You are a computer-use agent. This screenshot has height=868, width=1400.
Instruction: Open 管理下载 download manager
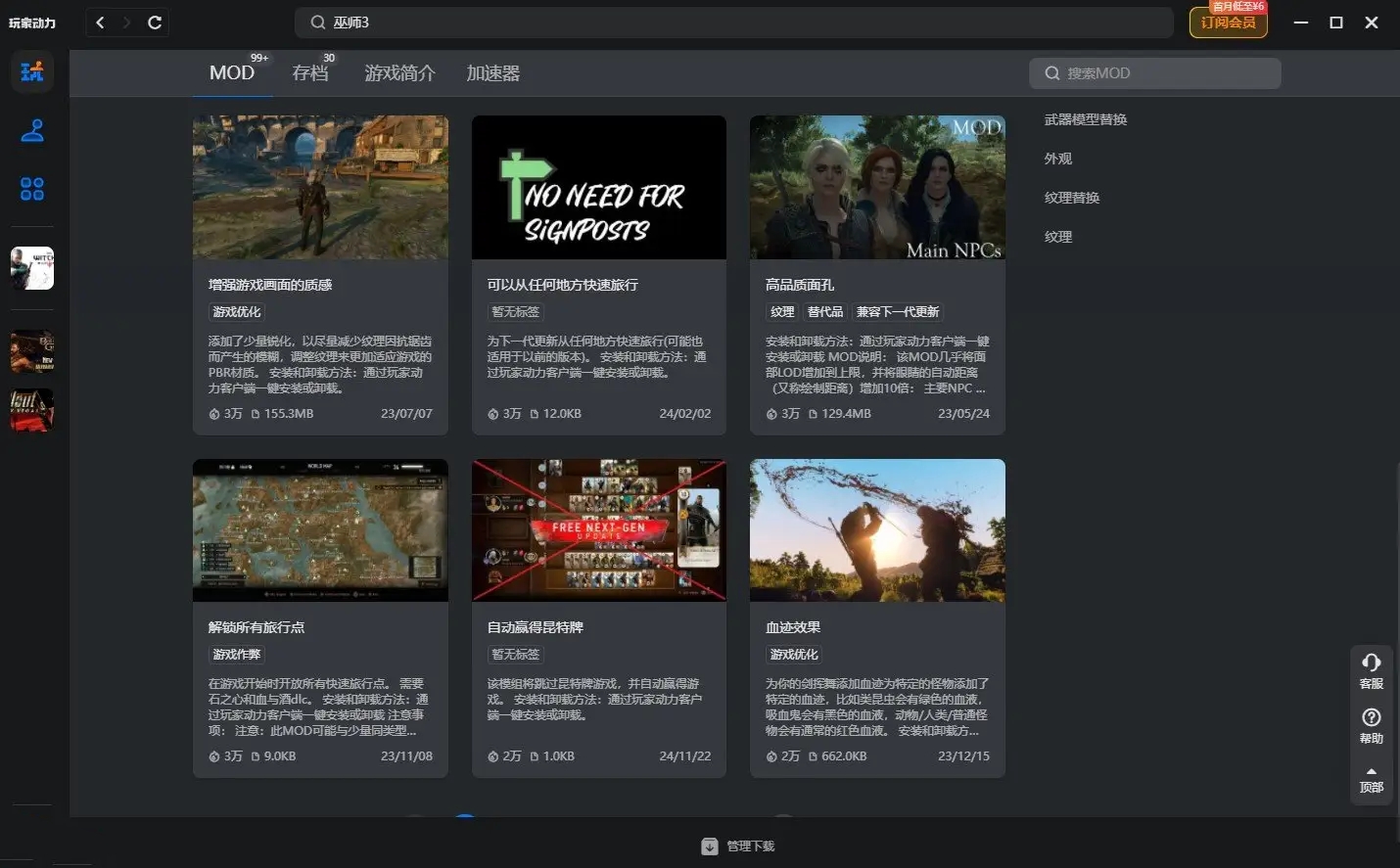click(x=738, y=846)
